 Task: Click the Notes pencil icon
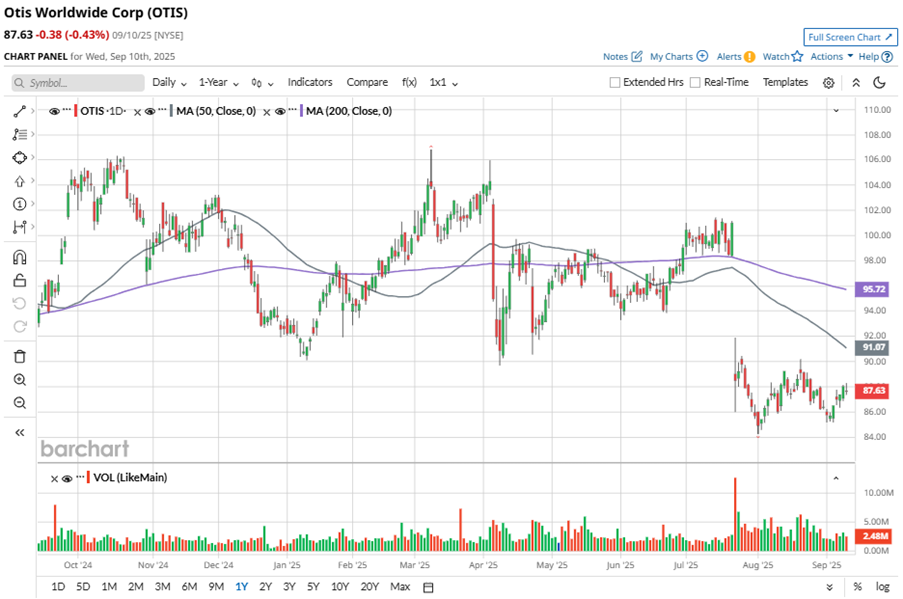pyautogui.click(x=636, y=56)
